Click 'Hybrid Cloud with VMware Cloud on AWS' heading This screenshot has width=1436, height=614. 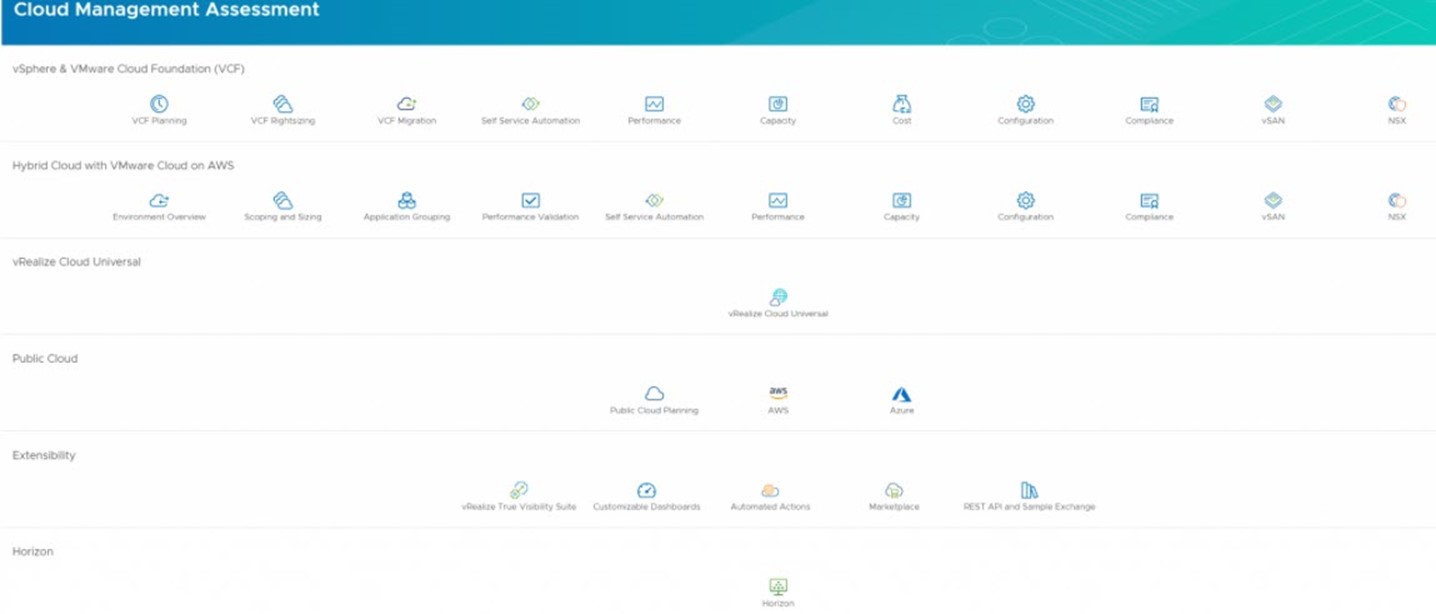tap(123, 165)
